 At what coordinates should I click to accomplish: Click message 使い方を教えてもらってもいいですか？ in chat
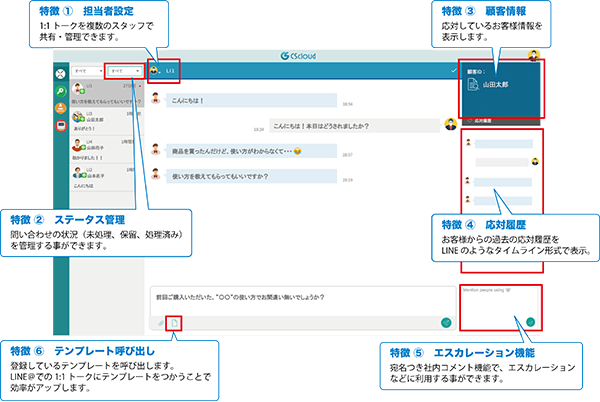tap(251, 176)
